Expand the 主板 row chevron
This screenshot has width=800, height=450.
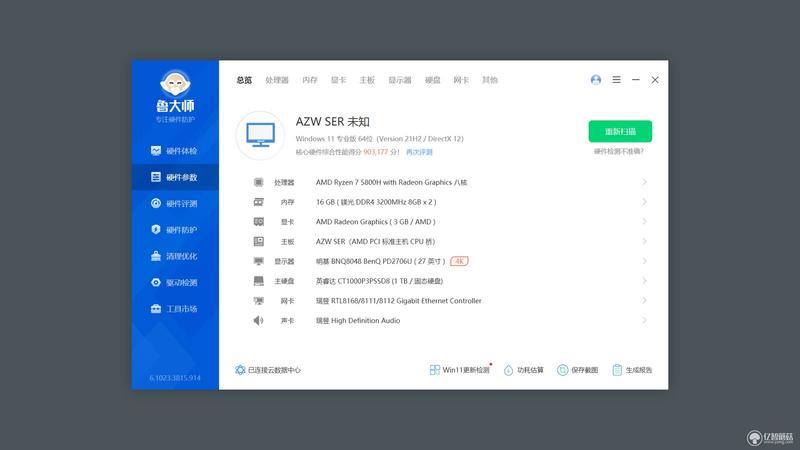coord(644,241)
